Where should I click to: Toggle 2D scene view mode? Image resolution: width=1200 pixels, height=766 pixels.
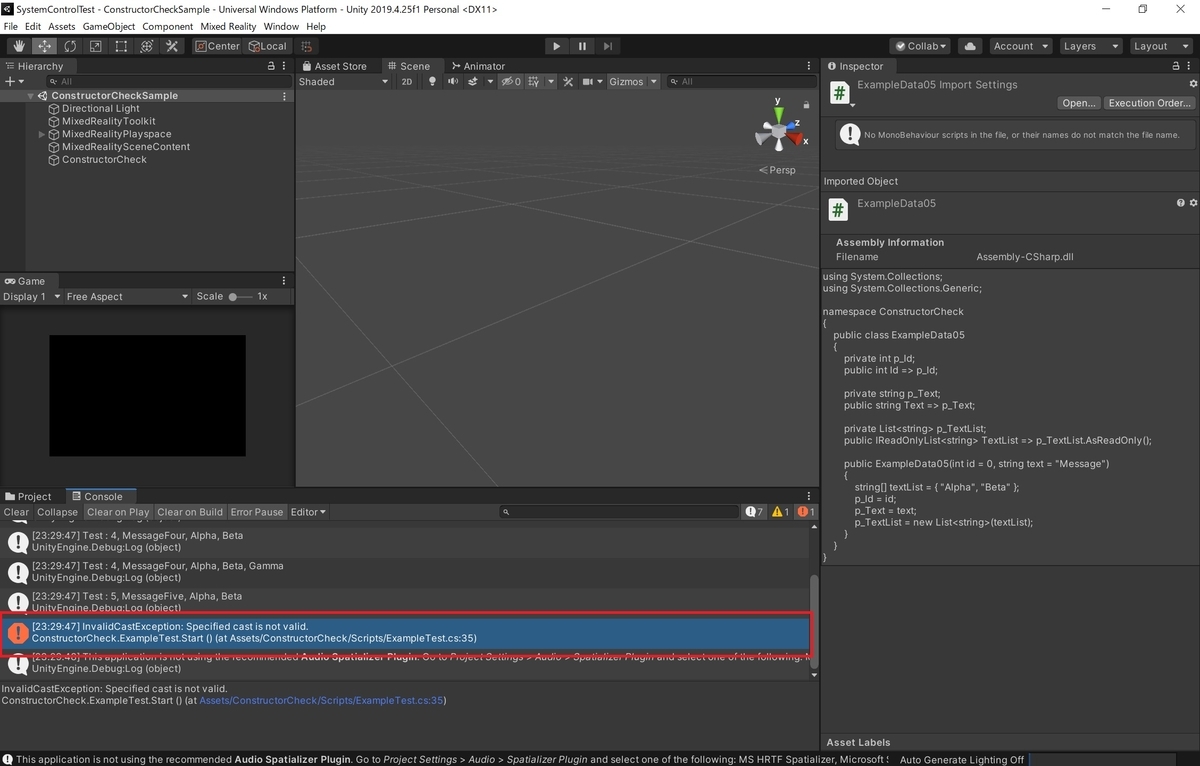click(x=407, y=82)
